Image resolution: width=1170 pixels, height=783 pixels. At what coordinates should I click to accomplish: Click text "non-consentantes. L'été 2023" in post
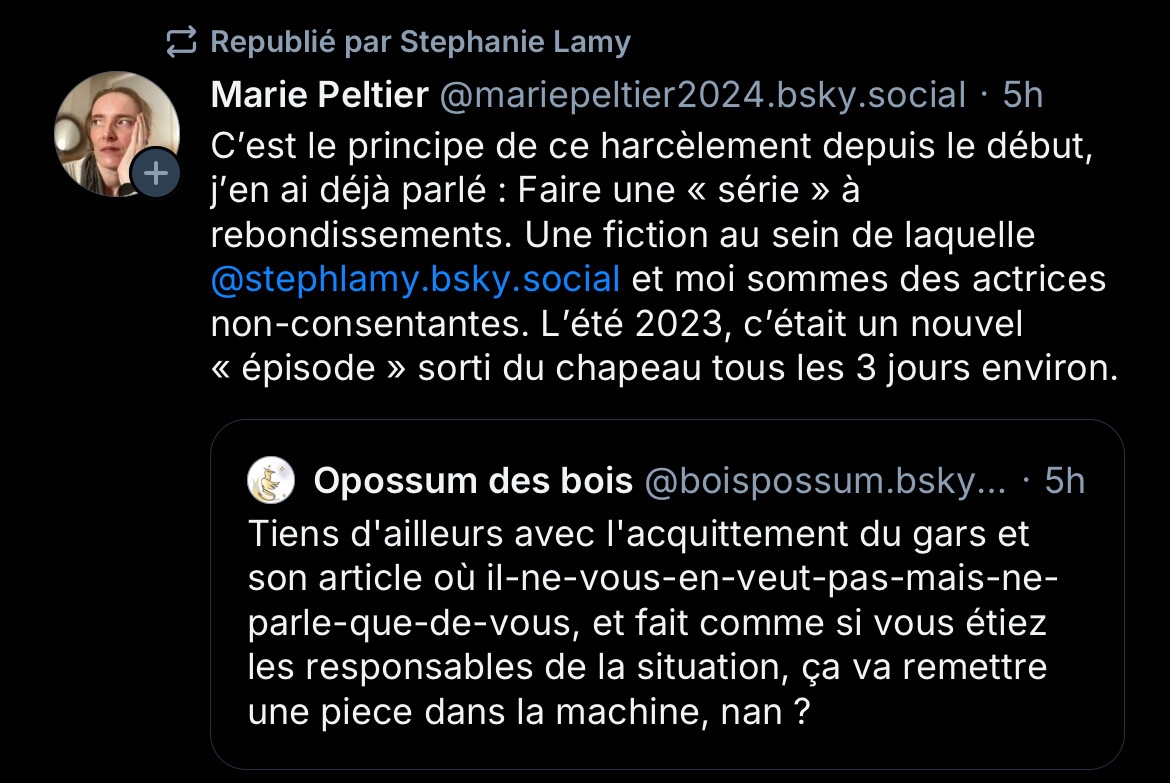pos(617,323)
